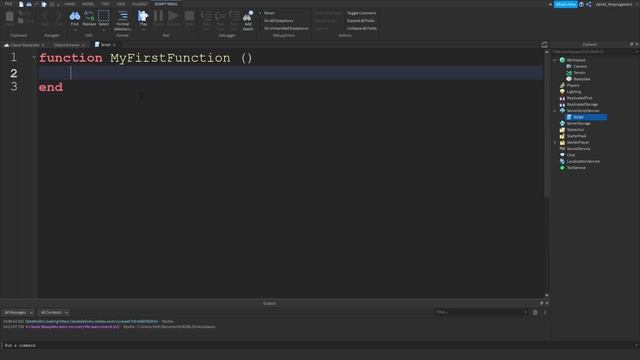Click the Forward navigate arrow

point(59,16)
